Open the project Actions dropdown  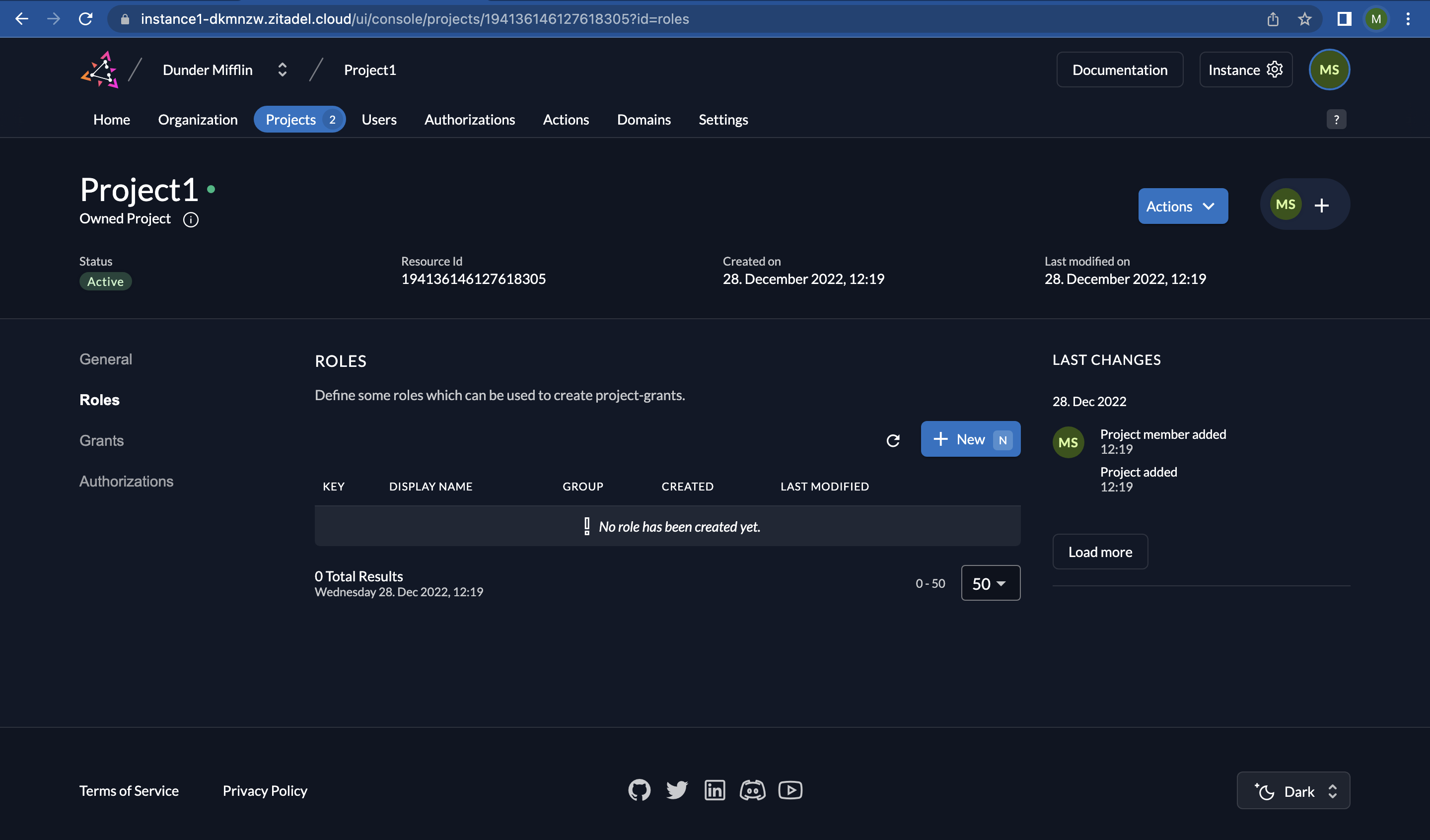[1183, 206]
